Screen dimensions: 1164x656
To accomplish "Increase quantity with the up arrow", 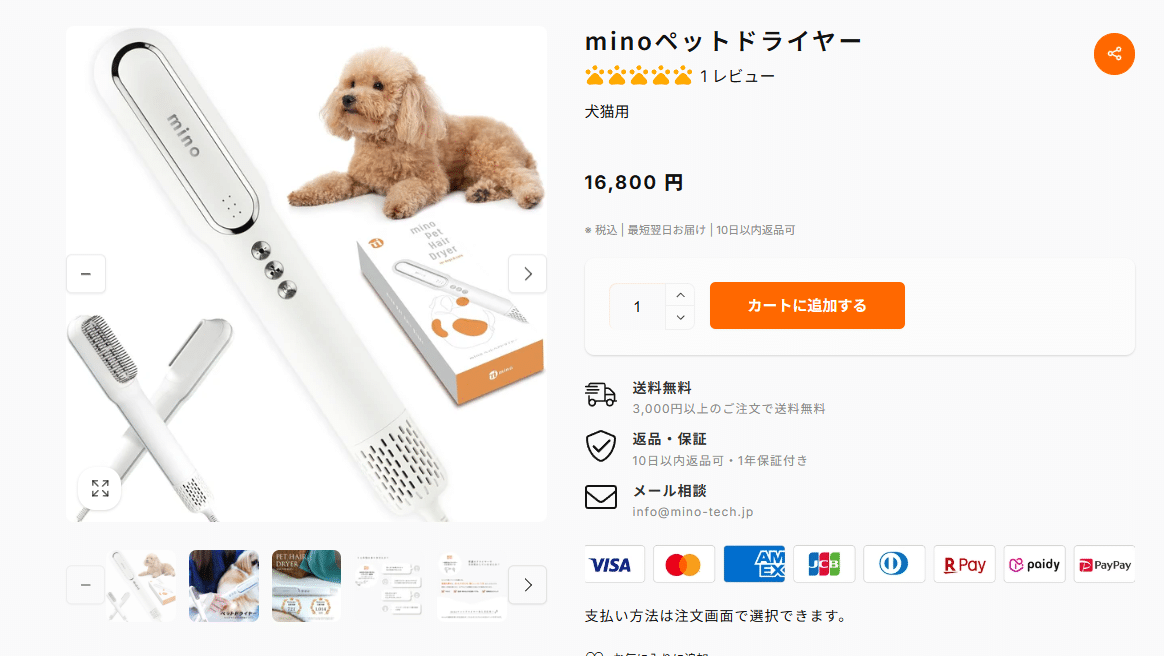I will click(680, 295).
